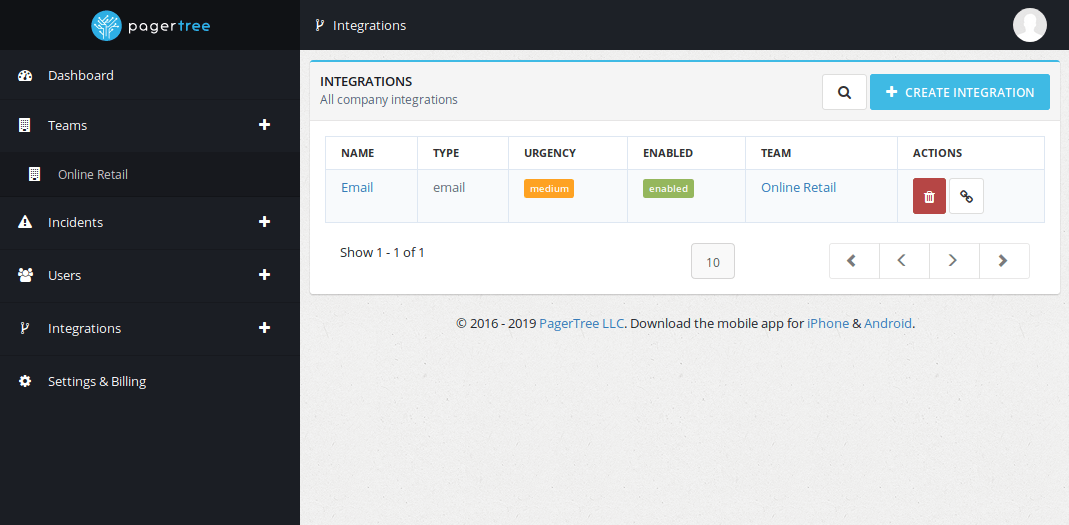Click the search magnifier icon button
The height and width of the screenshot is (525, 1069).
(844, 92)
